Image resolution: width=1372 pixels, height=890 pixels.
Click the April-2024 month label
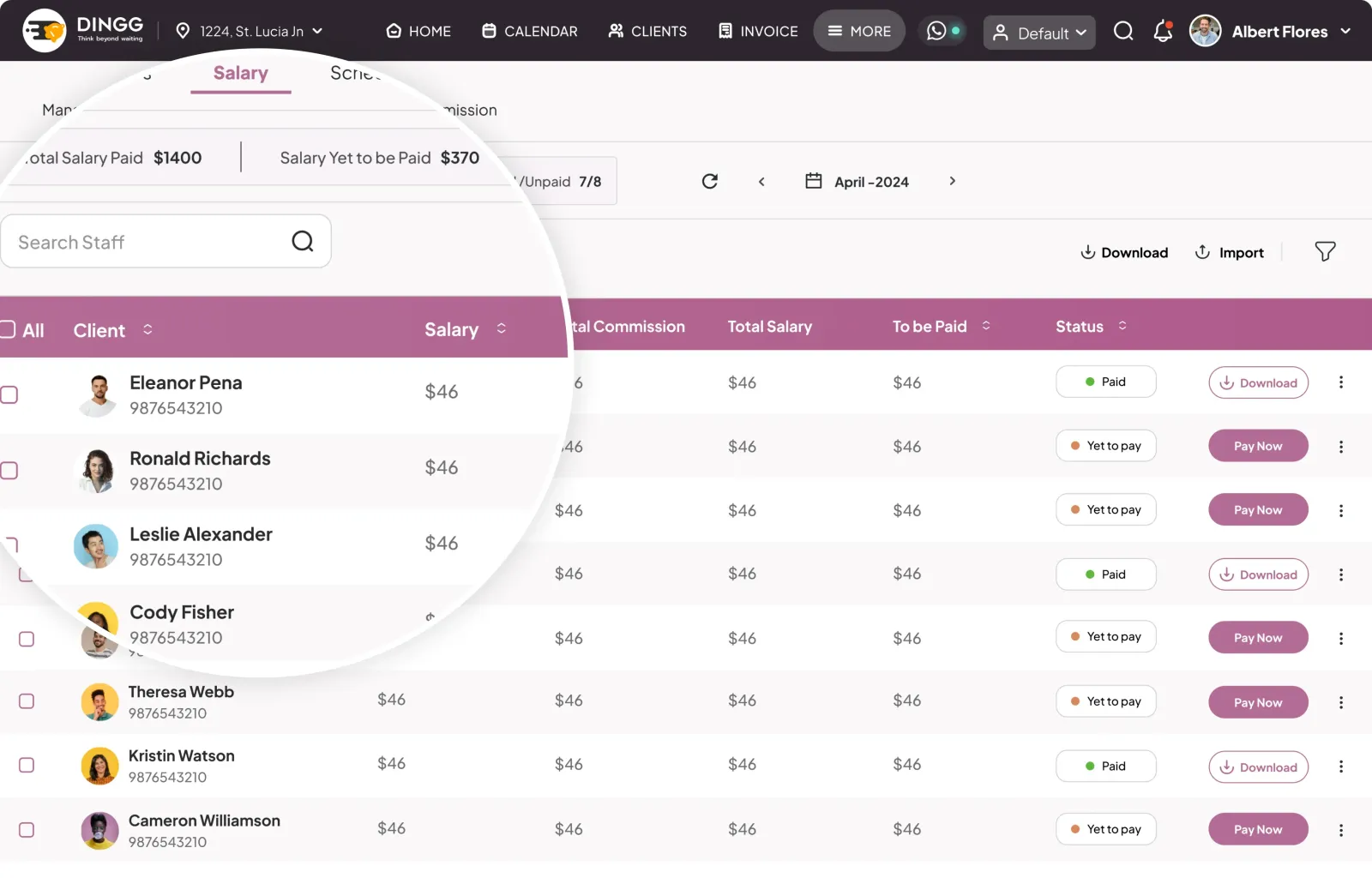pyautogui.click(x=871, y=182)
